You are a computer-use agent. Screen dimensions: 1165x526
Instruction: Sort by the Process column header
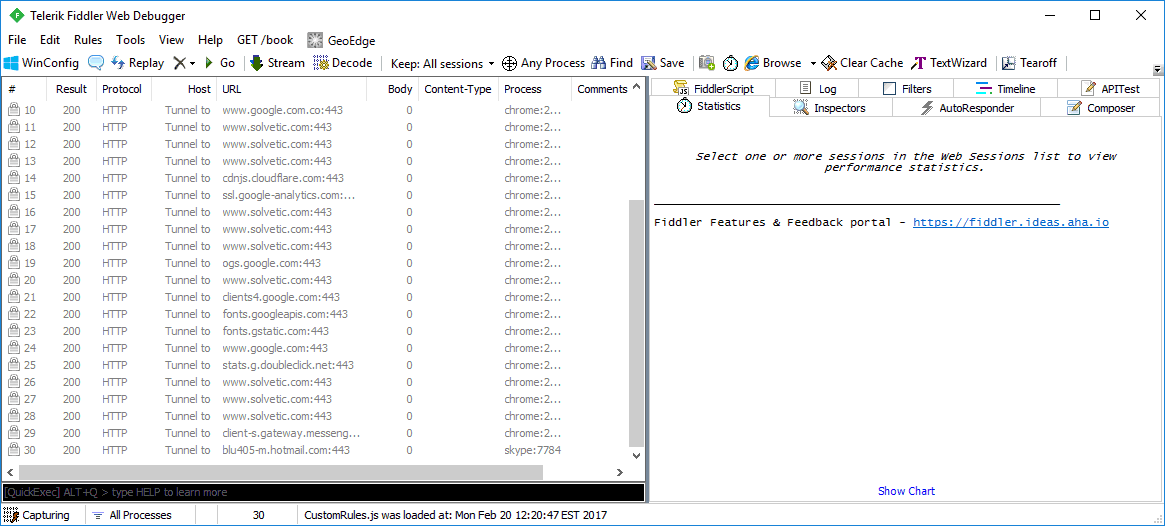point(534,89)
